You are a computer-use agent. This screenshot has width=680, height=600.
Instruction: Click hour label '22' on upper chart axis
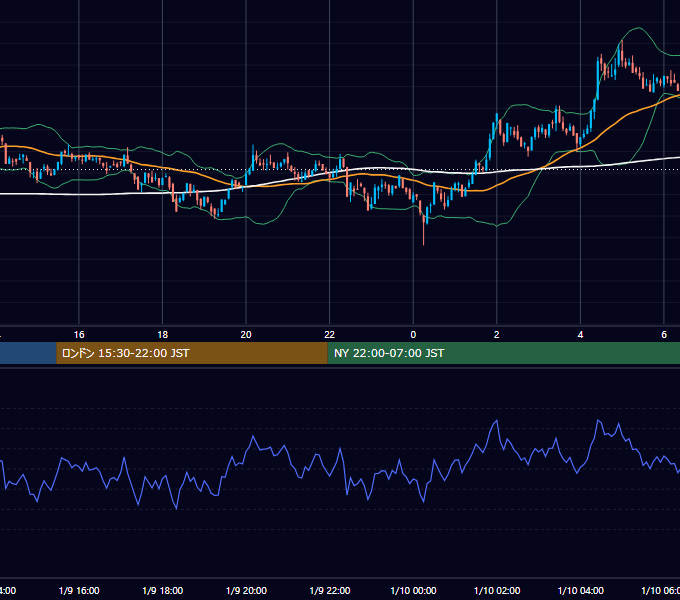(330, 335)
